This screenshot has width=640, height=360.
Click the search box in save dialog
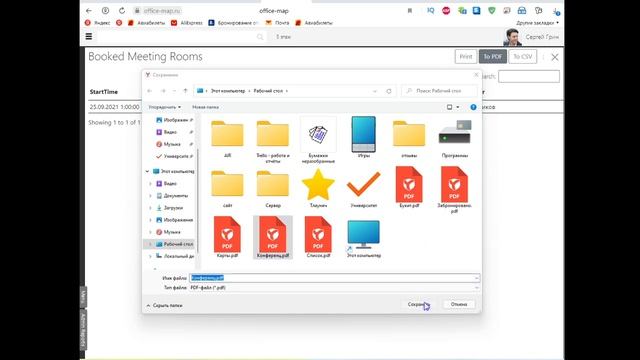click(440, 91)
